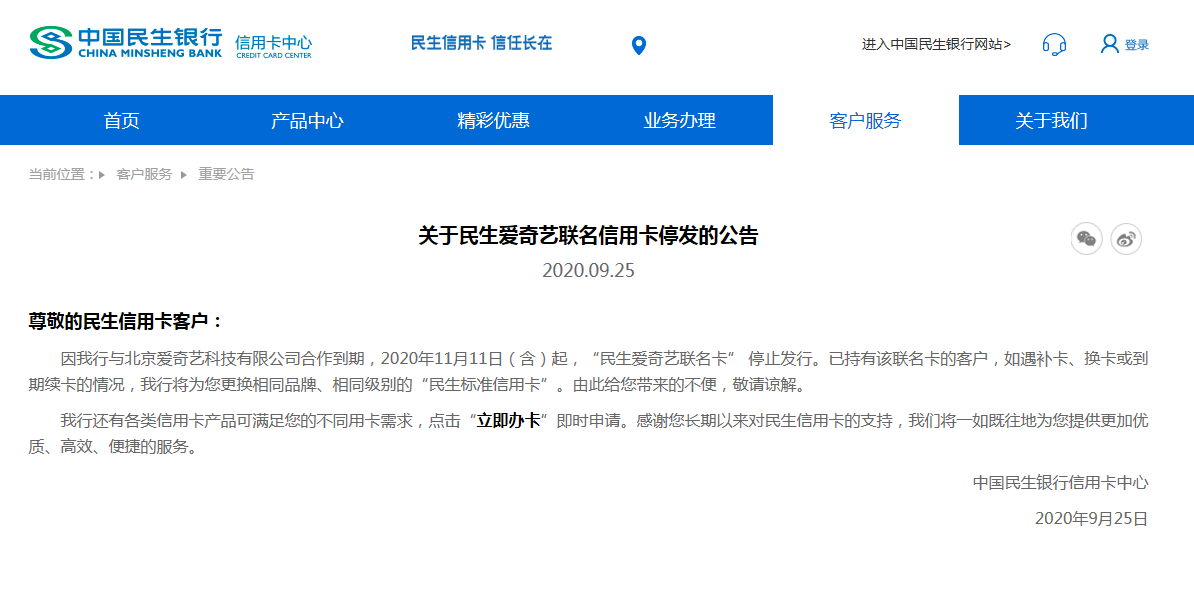Click the China Minsheng Bank logo
Screen dimensions: 1194x594
126,43
